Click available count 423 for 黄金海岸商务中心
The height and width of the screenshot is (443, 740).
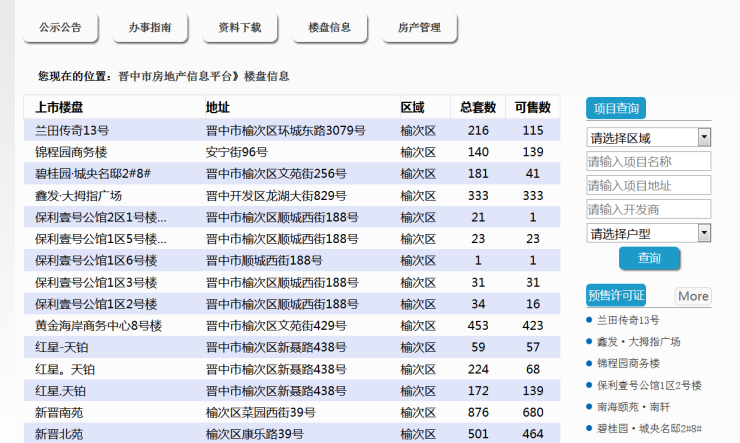click(x=533, y=326)
